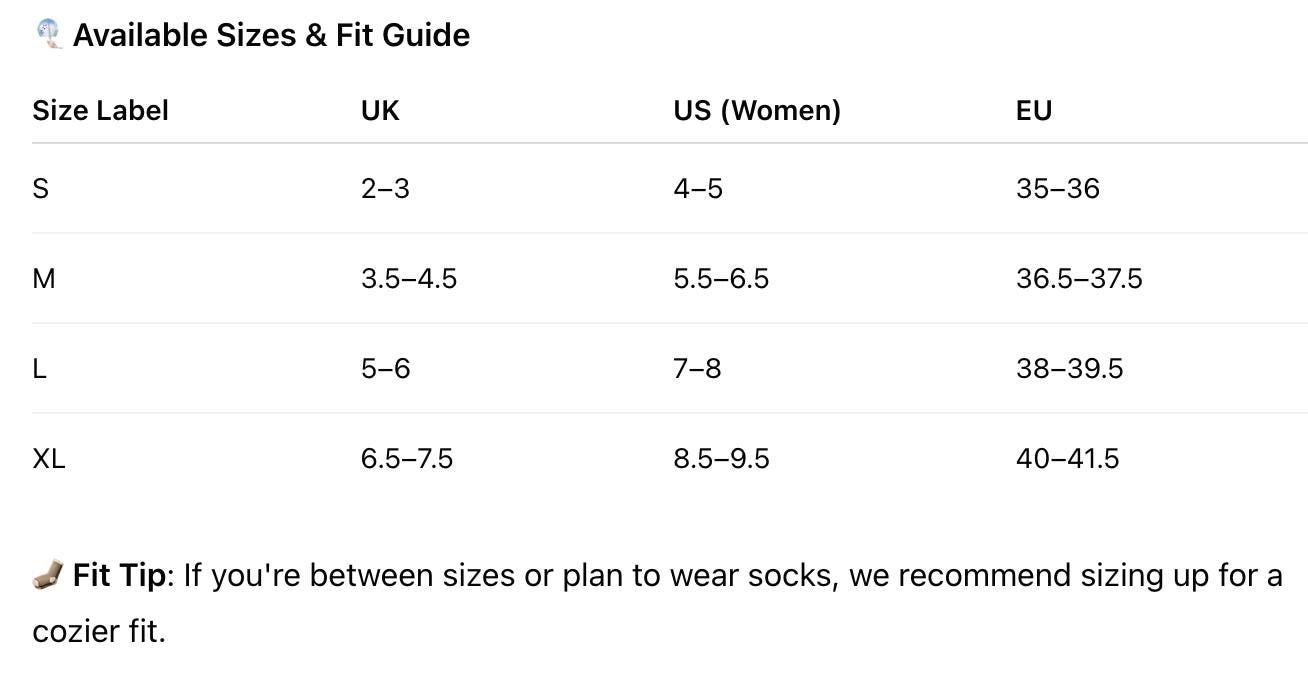Select the Size Label column header
The width and height of the screenshot is (1308, 700).
pyautogui.click(x=100, y=110)
